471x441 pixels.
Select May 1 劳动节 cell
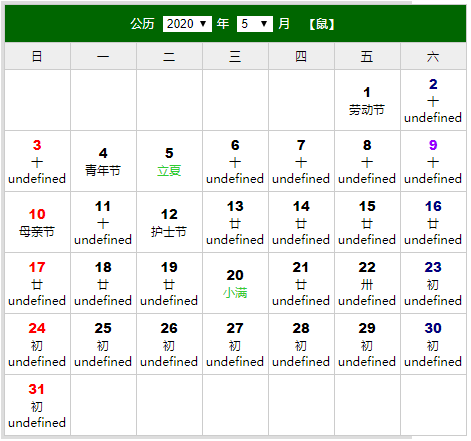(367, 100)
